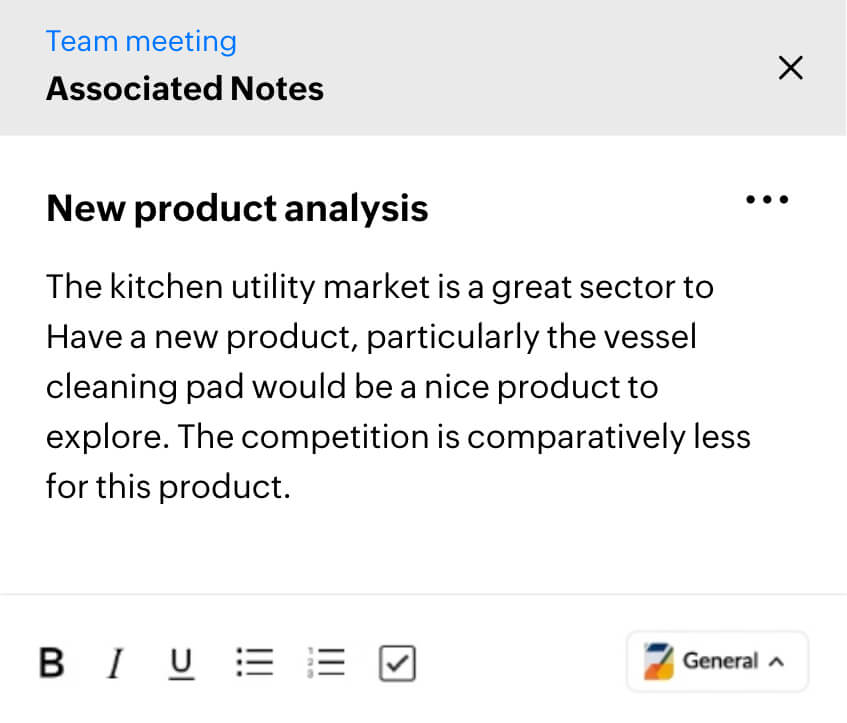Toggle the checkbox list tool
The image size is (847, 723).
coord(396,661)
